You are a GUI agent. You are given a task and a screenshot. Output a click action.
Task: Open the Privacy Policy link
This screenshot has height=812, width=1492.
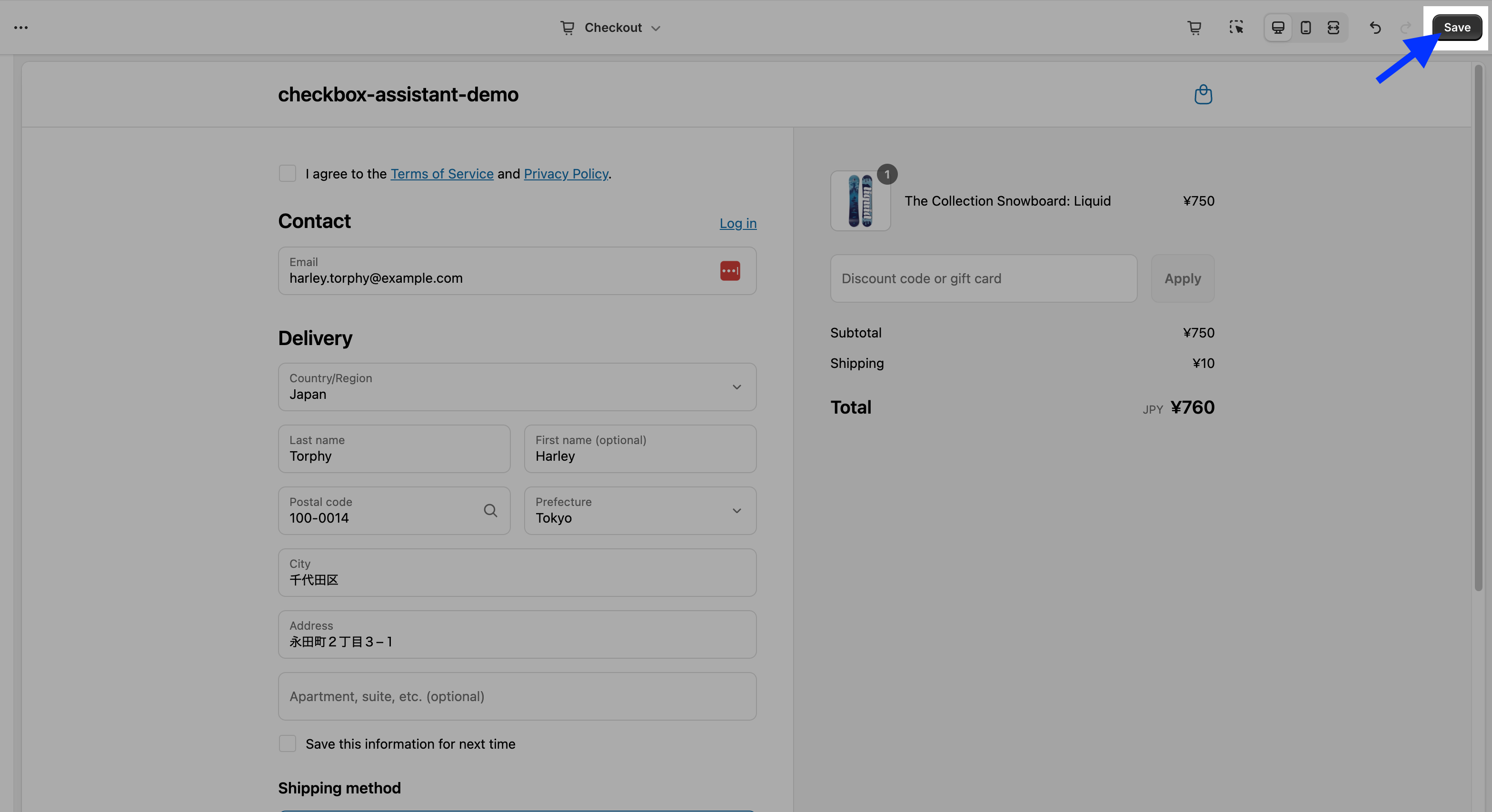tap(565, 174)
